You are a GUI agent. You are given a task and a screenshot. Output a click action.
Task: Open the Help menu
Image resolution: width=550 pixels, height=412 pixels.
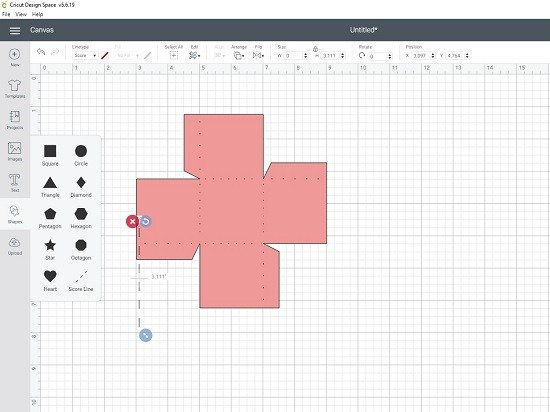[x=37, y=14]
